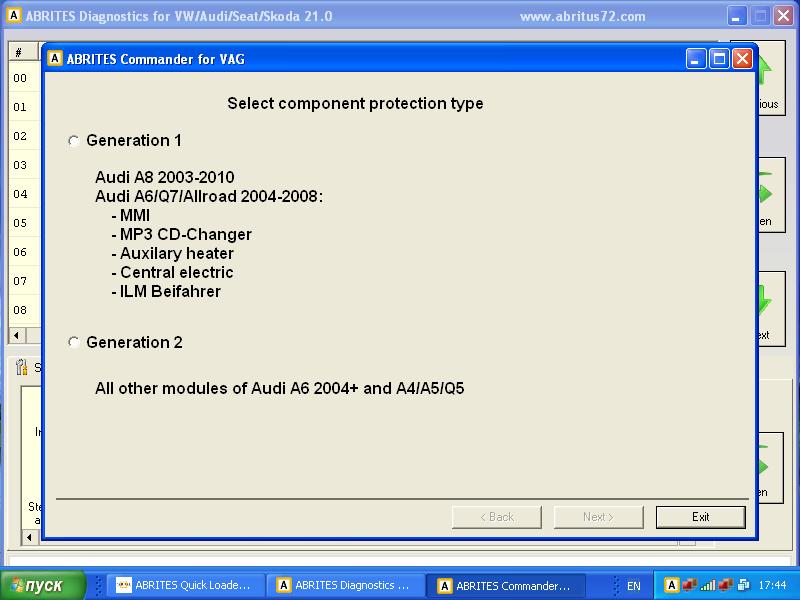Select the Generation 1 radio button

74,141
